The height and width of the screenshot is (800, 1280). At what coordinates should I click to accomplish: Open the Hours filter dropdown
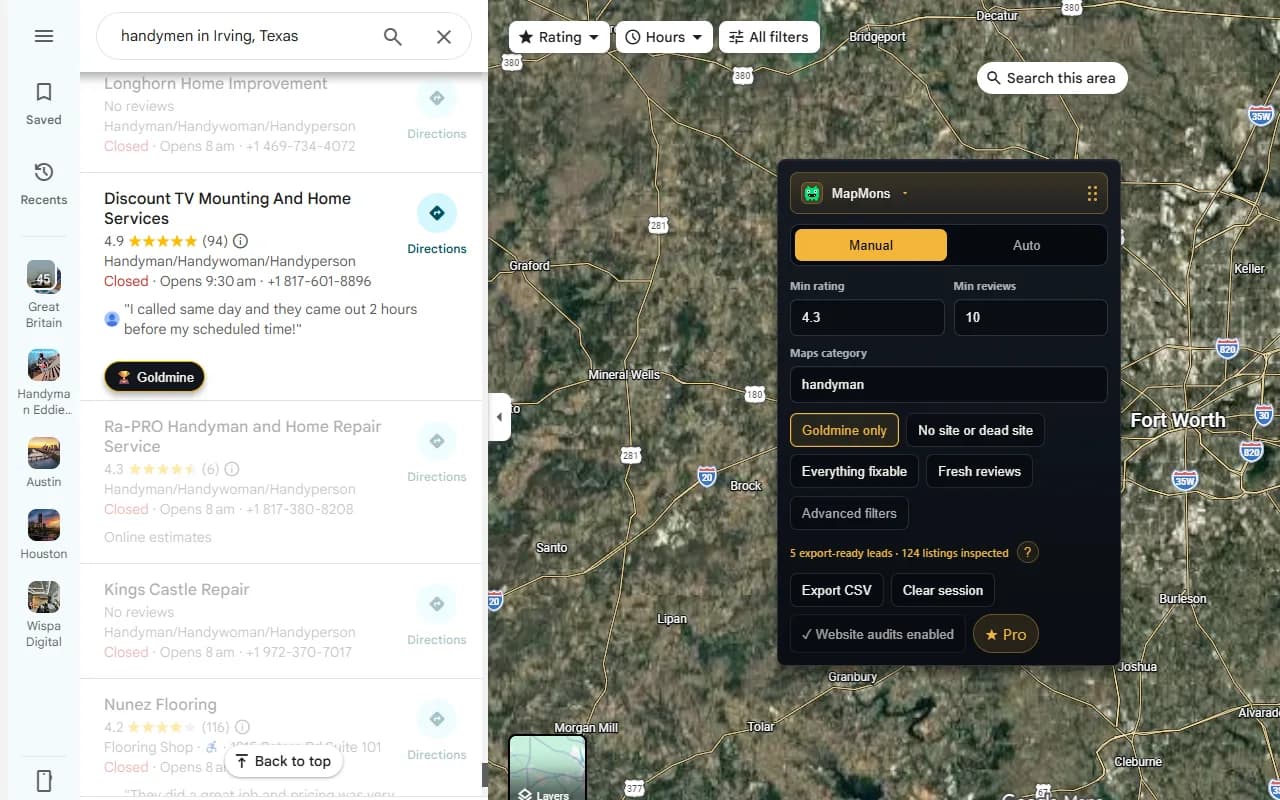pos(664,37)
